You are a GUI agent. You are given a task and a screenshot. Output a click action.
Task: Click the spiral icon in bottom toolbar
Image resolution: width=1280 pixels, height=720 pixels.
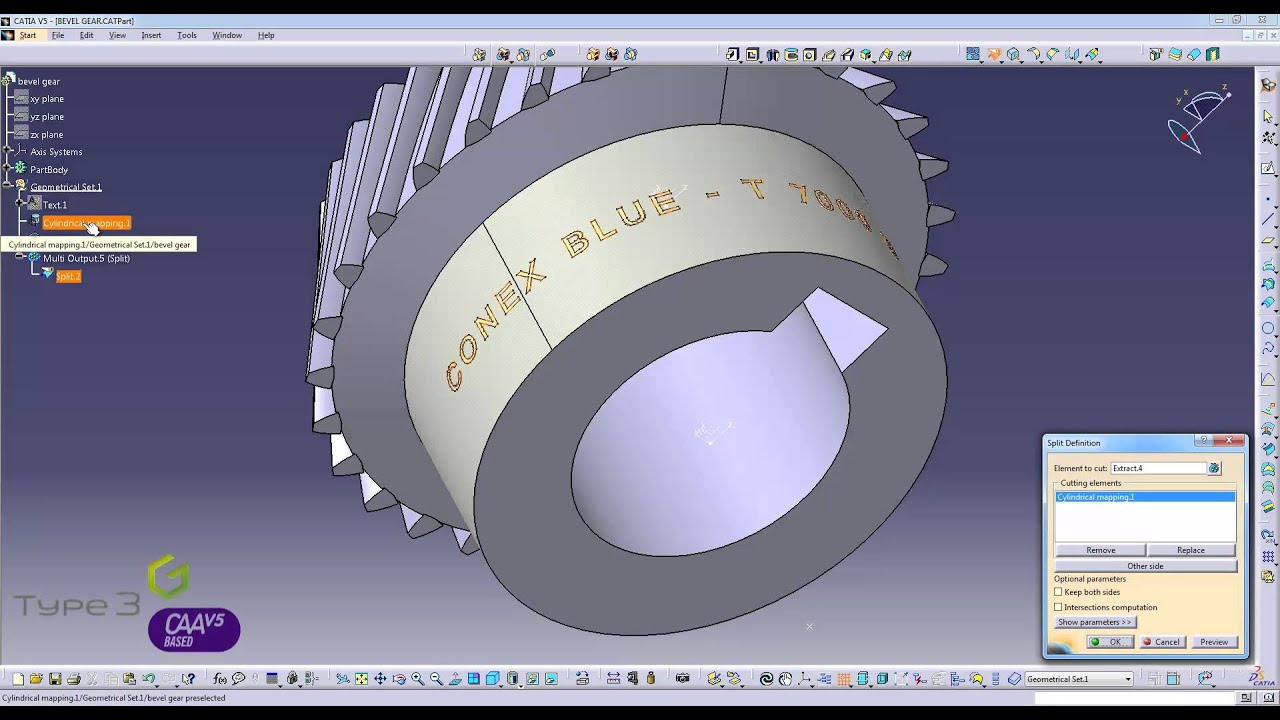click(767, 679)
